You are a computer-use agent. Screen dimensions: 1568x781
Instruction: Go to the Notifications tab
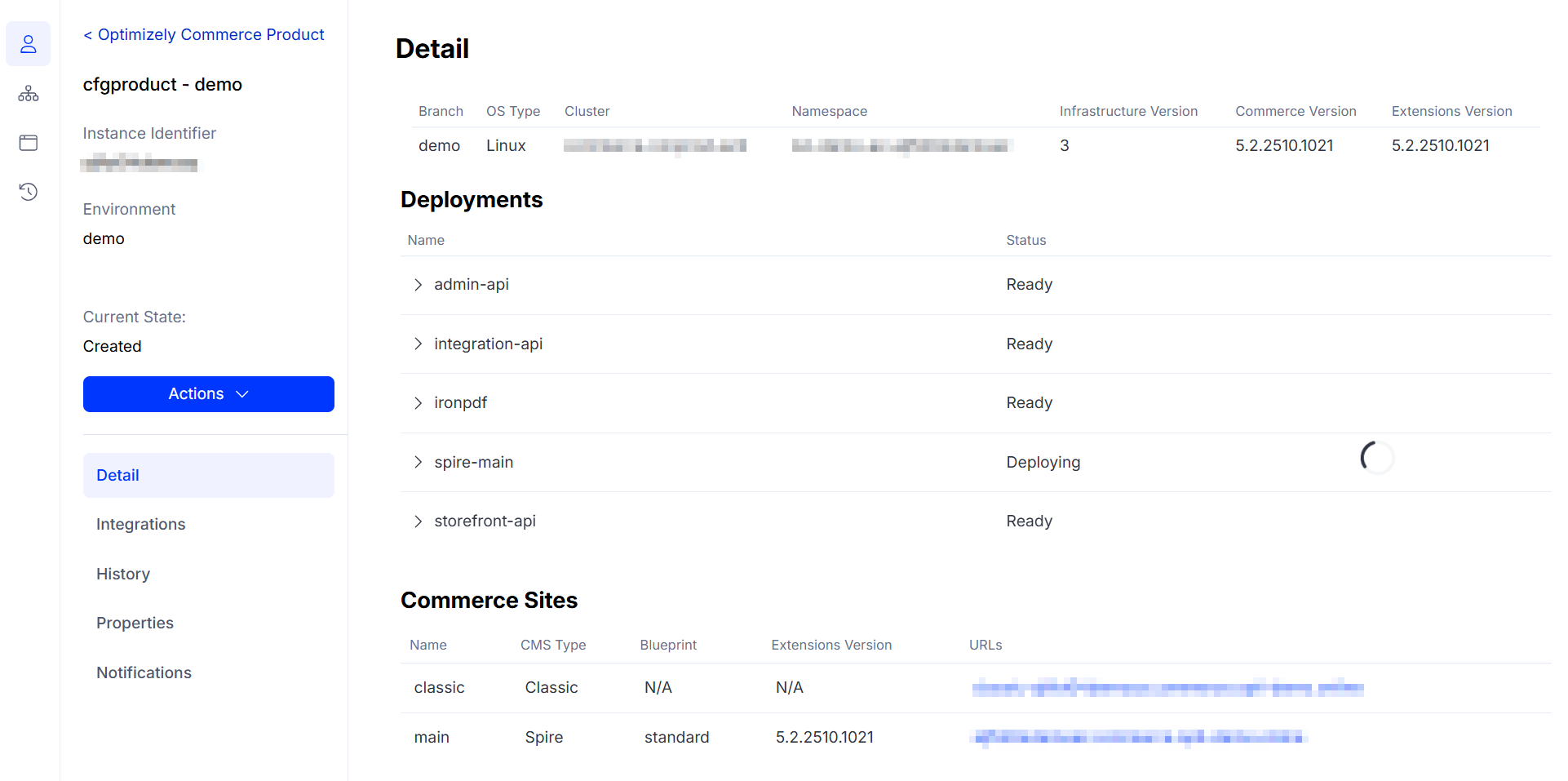(144, 672)
